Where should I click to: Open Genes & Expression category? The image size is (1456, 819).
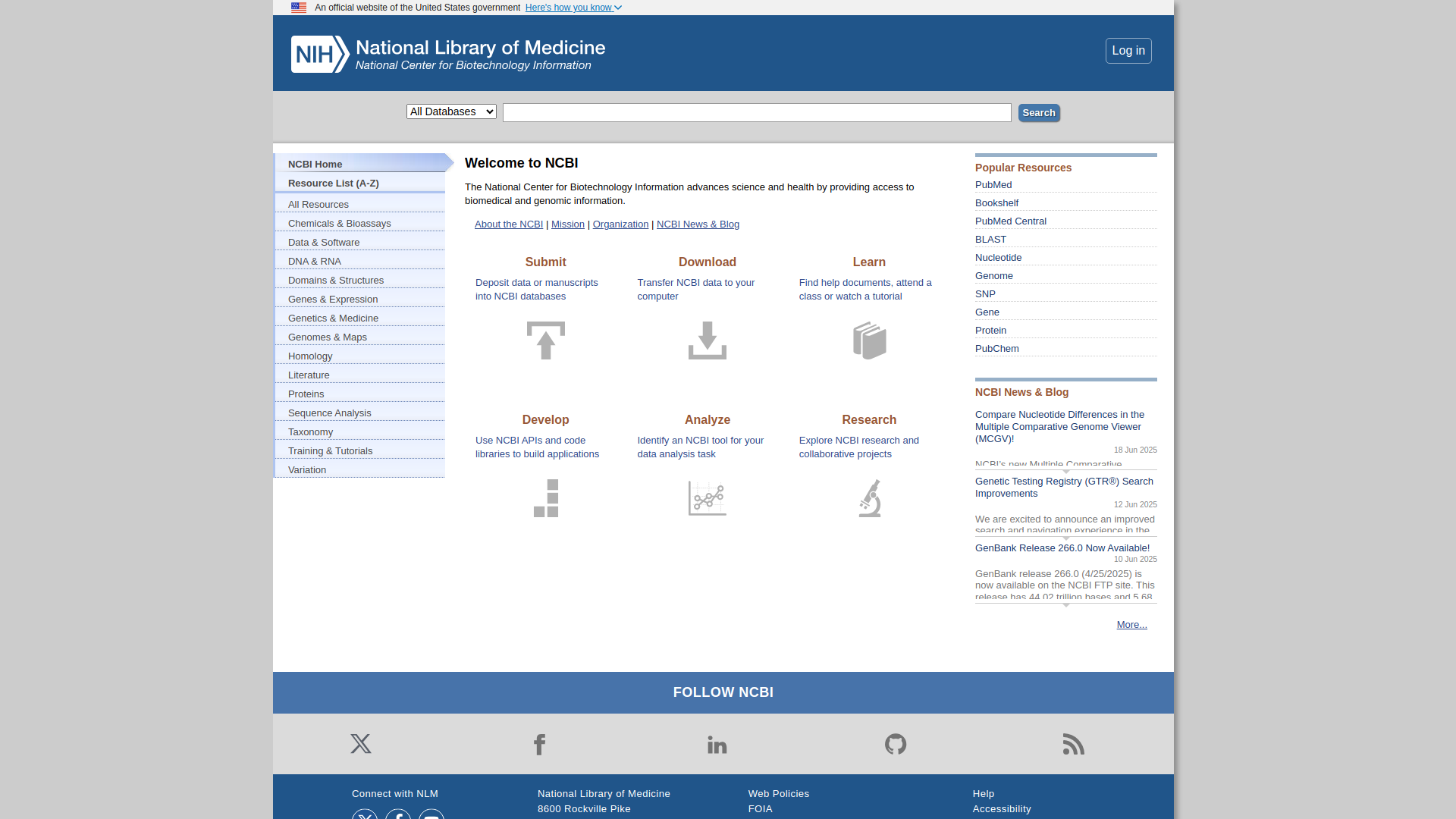click(x=360, y=299)
